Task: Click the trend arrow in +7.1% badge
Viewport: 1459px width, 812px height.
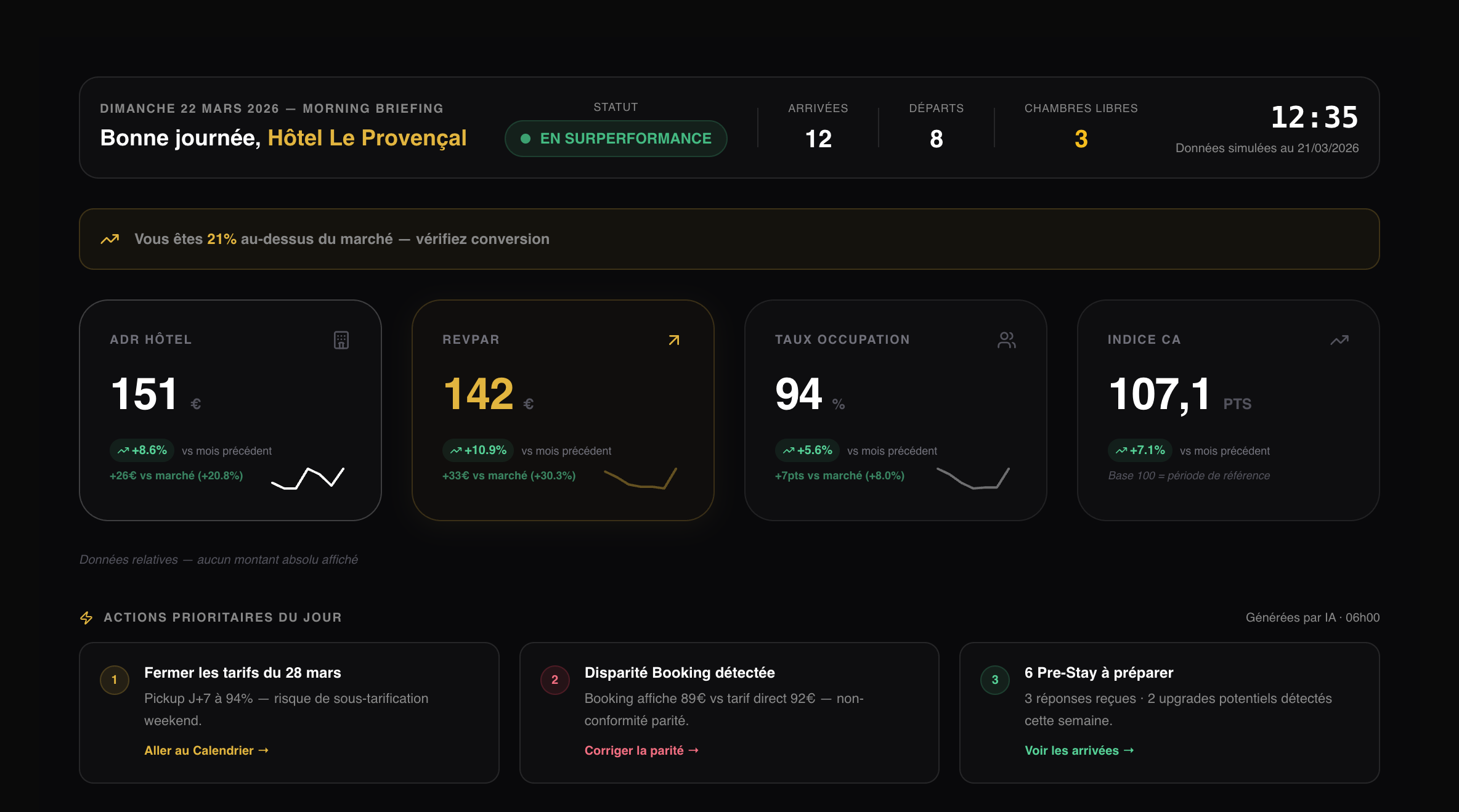Action: tap(1121, 450)
